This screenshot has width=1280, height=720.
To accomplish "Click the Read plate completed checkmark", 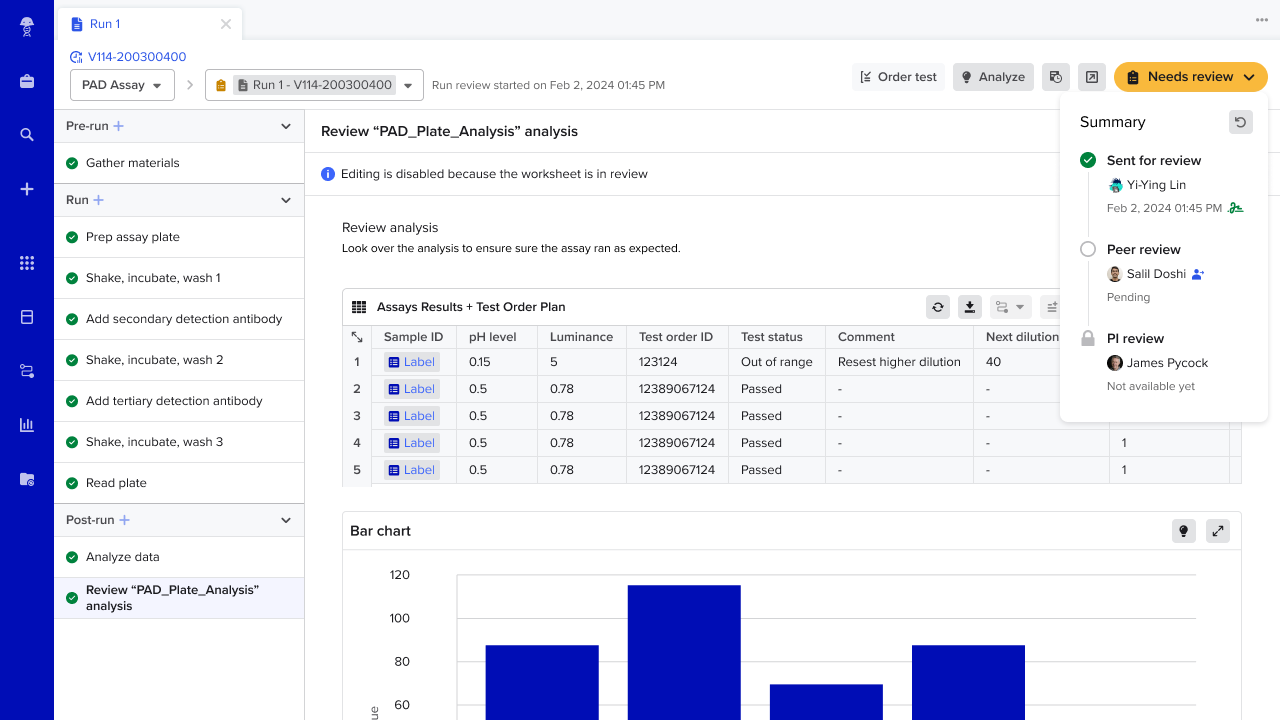I will pos(72,483).
